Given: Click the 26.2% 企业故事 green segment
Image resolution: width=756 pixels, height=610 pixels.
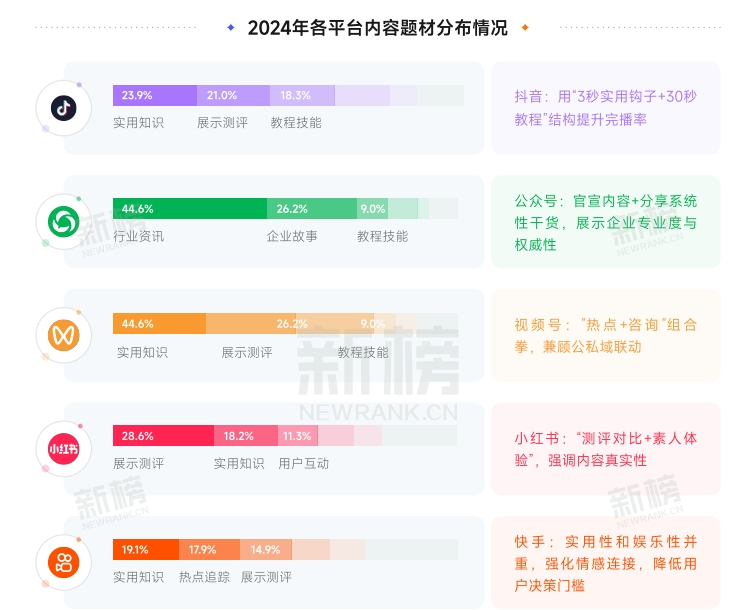Looking at the screenshot, I should click(x=312, y=209).
